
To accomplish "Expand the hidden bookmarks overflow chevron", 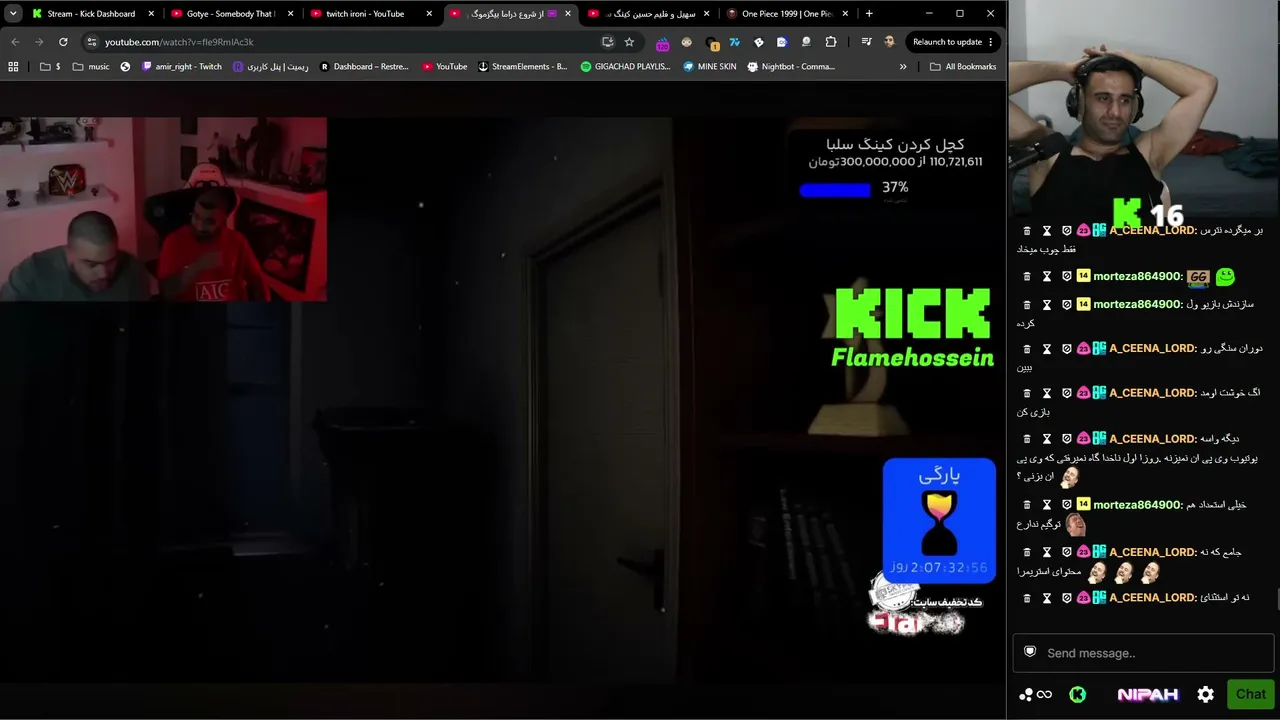I will click(x=903, y=67).
